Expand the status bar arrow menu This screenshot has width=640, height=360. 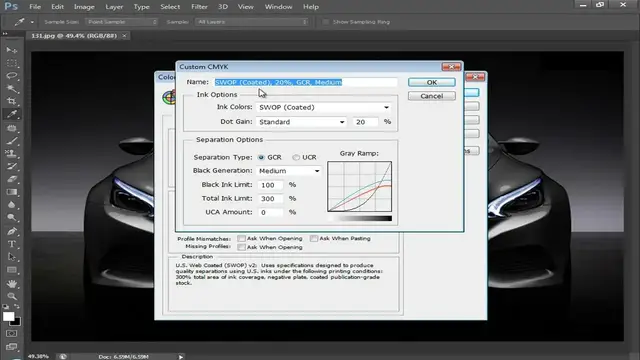point(181,357)
